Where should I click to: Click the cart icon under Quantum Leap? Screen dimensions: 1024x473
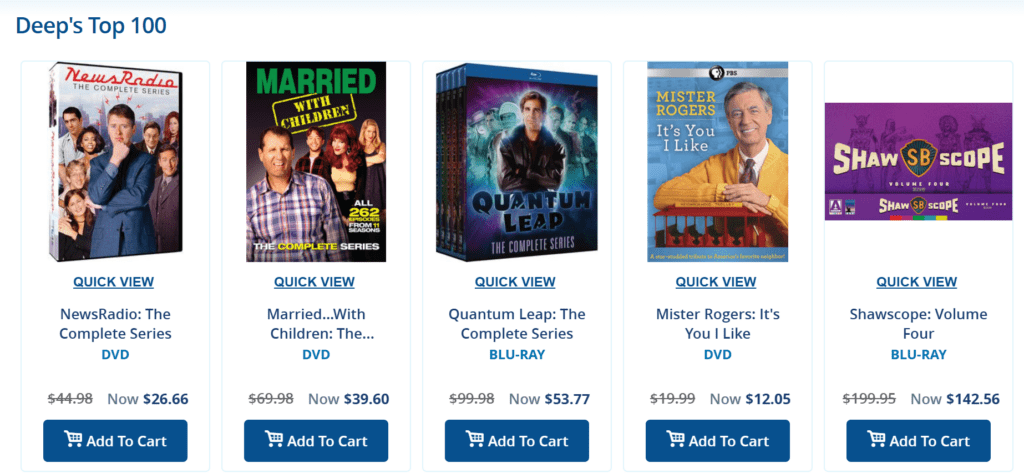tap(475, 440)
